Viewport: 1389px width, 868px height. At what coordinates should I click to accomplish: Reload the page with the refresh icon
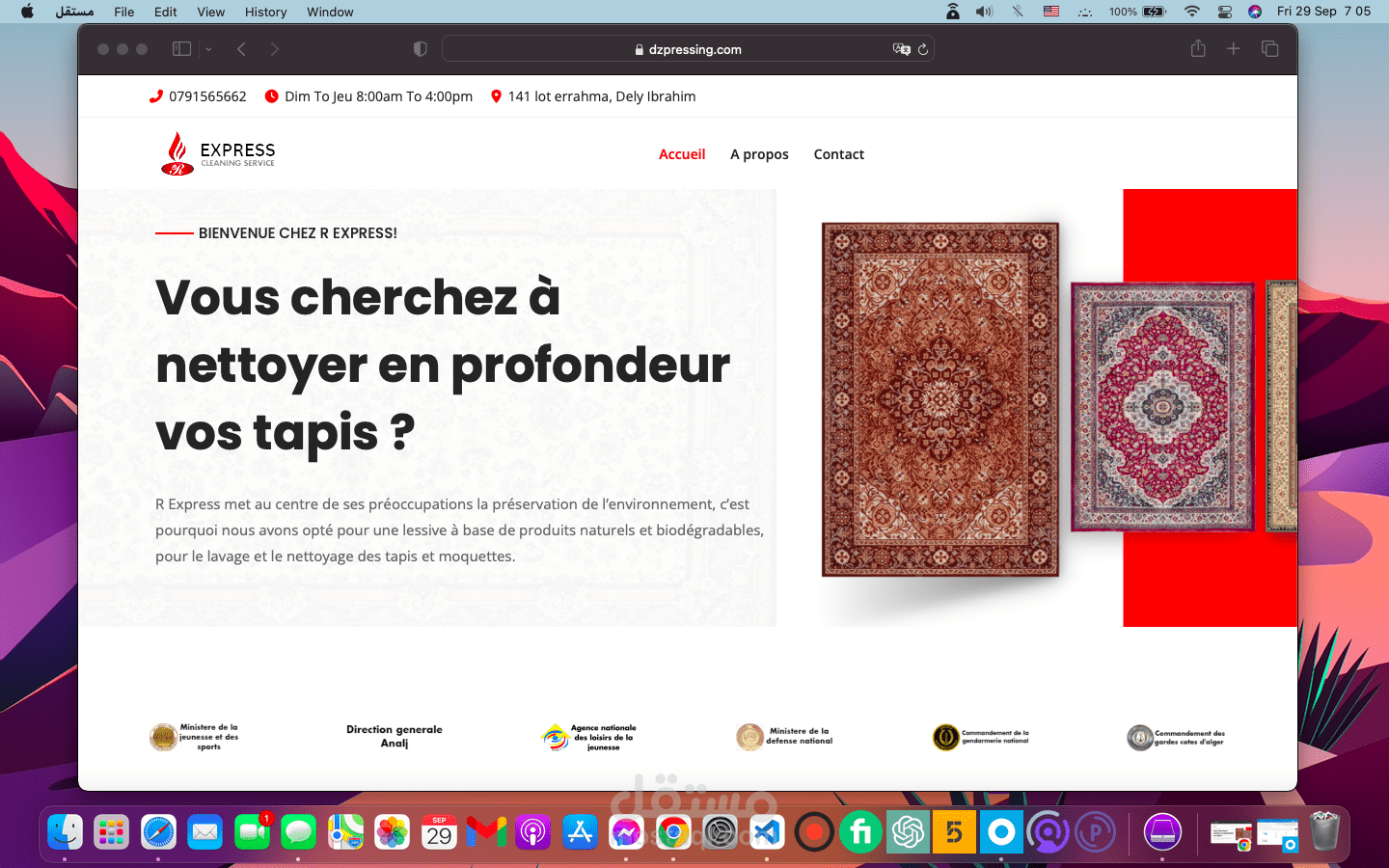[x=923, y=49]
